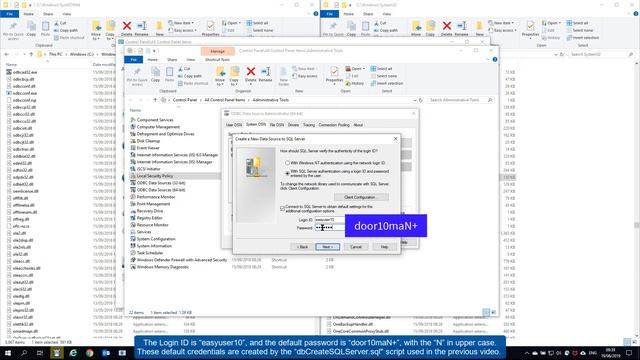Select Performance Monitor item
Screen dimensions: 640x360
coord(156,197)
